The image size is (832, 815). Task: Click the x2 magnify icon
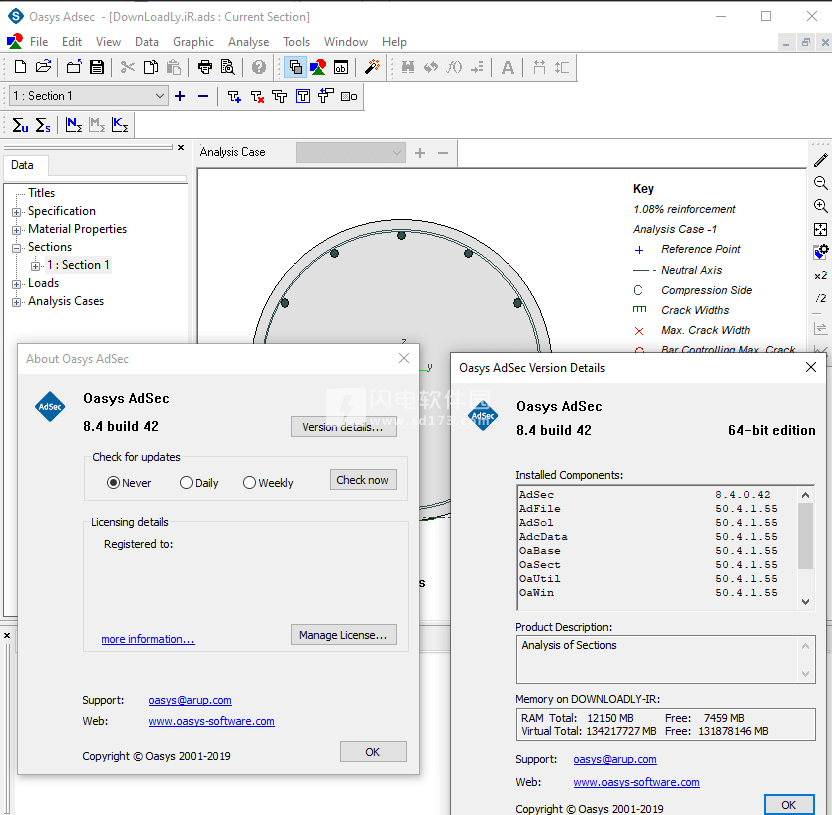(820, 275)
